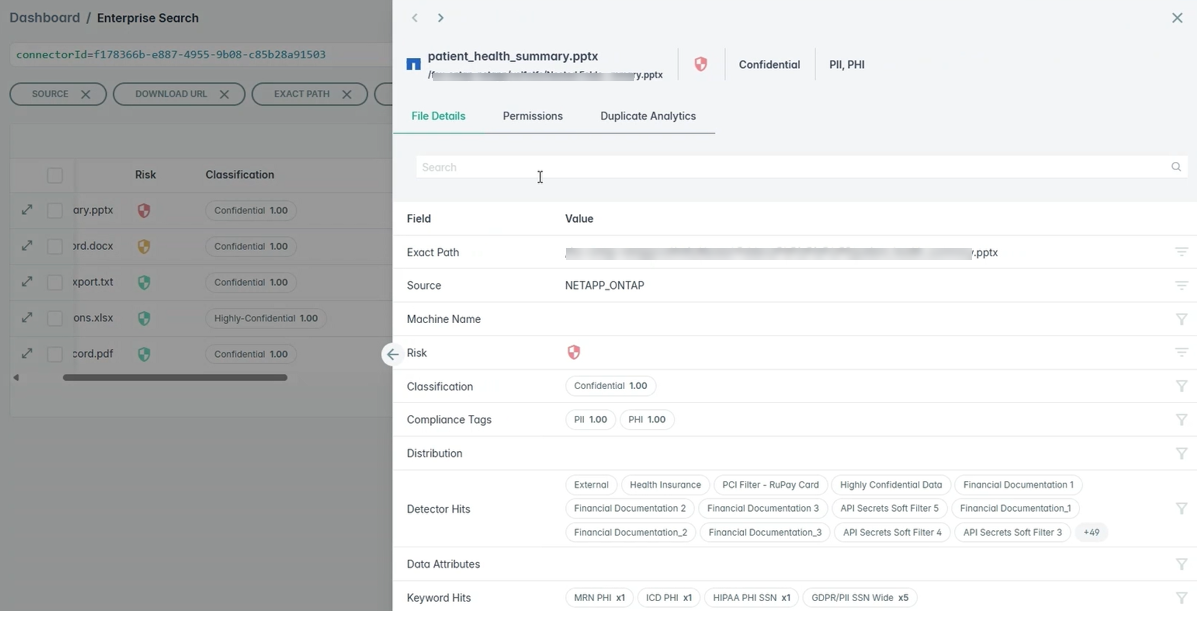This screenshot has width=1197, height=618.
Task: Check the box for ord.docx row
Action: 54,246
